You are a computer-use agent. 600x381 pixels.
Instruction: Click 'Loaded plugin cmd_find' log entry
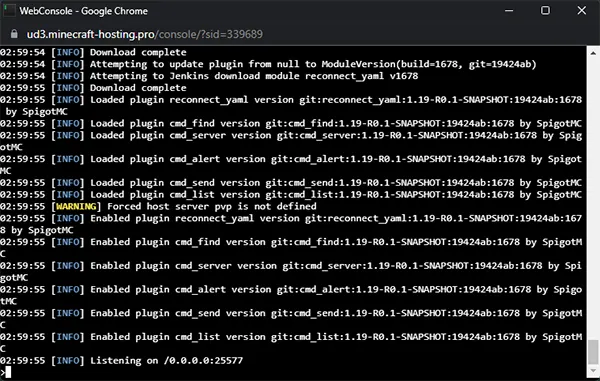click(x=291, y=124)
